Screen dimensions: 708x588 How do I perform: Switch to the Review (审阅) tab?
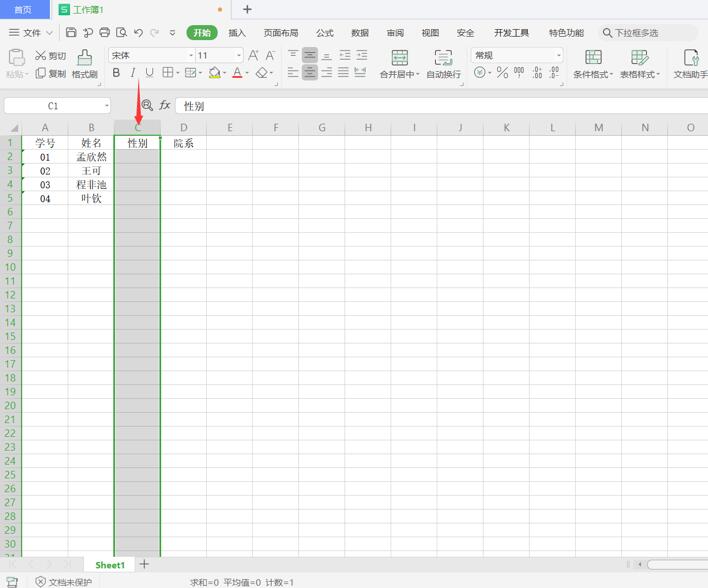click(395, 33)
